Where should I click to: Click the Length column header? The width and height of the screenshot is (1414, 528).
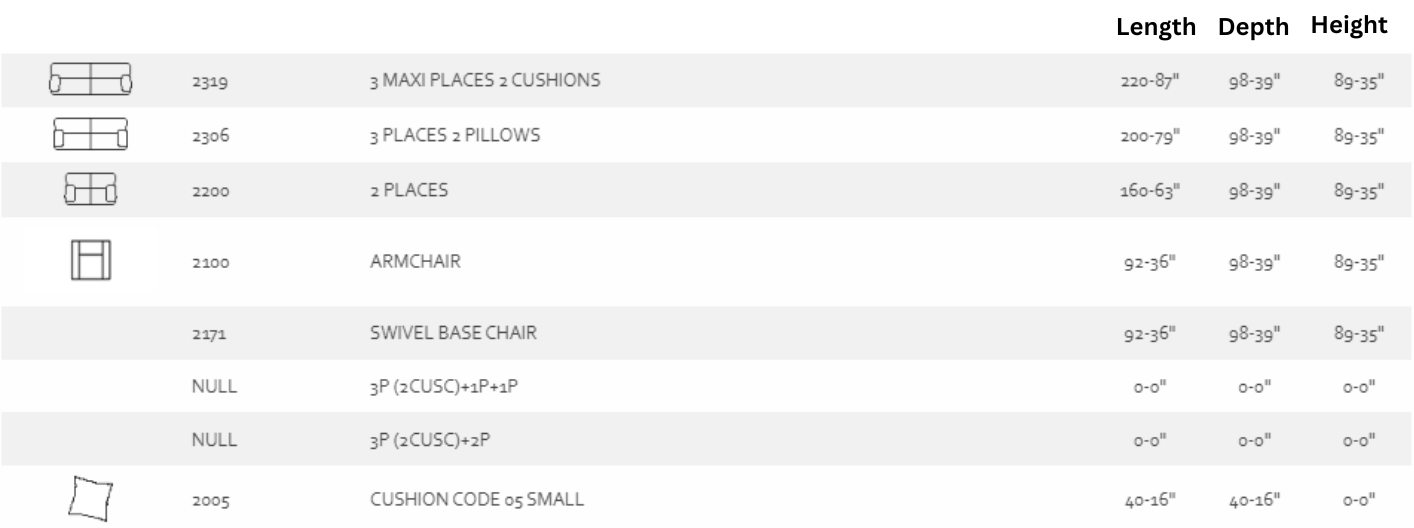[x=1156, y=27]
